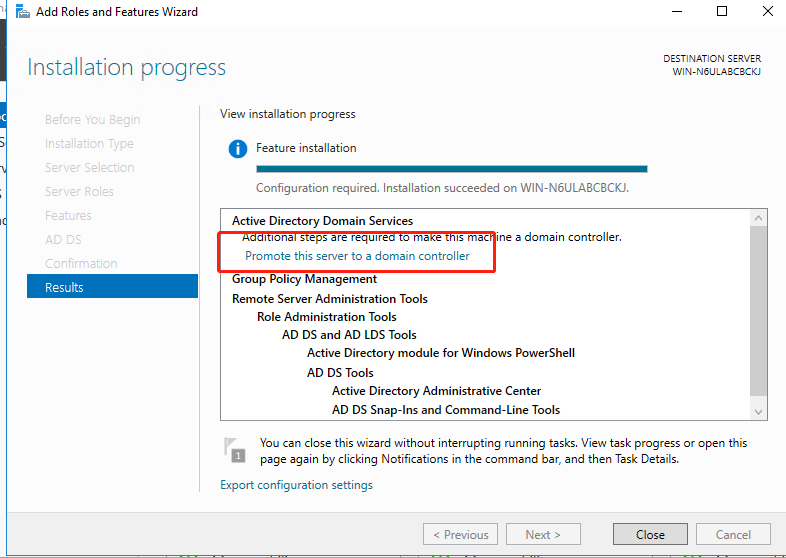
Task: Click the Feature installation progress bar
Action: (x=452, y=169)
